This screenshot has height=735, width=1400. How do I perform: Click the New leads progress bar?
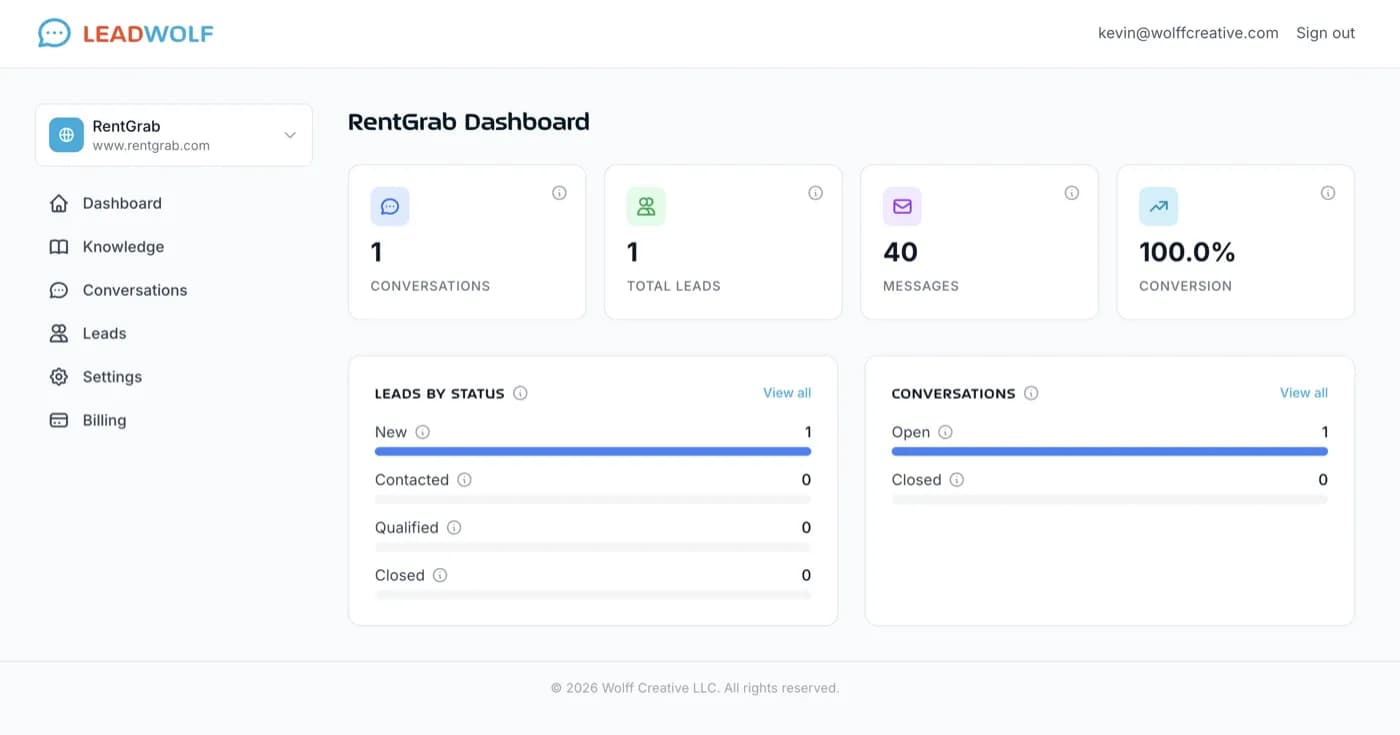tap(593, 452)
